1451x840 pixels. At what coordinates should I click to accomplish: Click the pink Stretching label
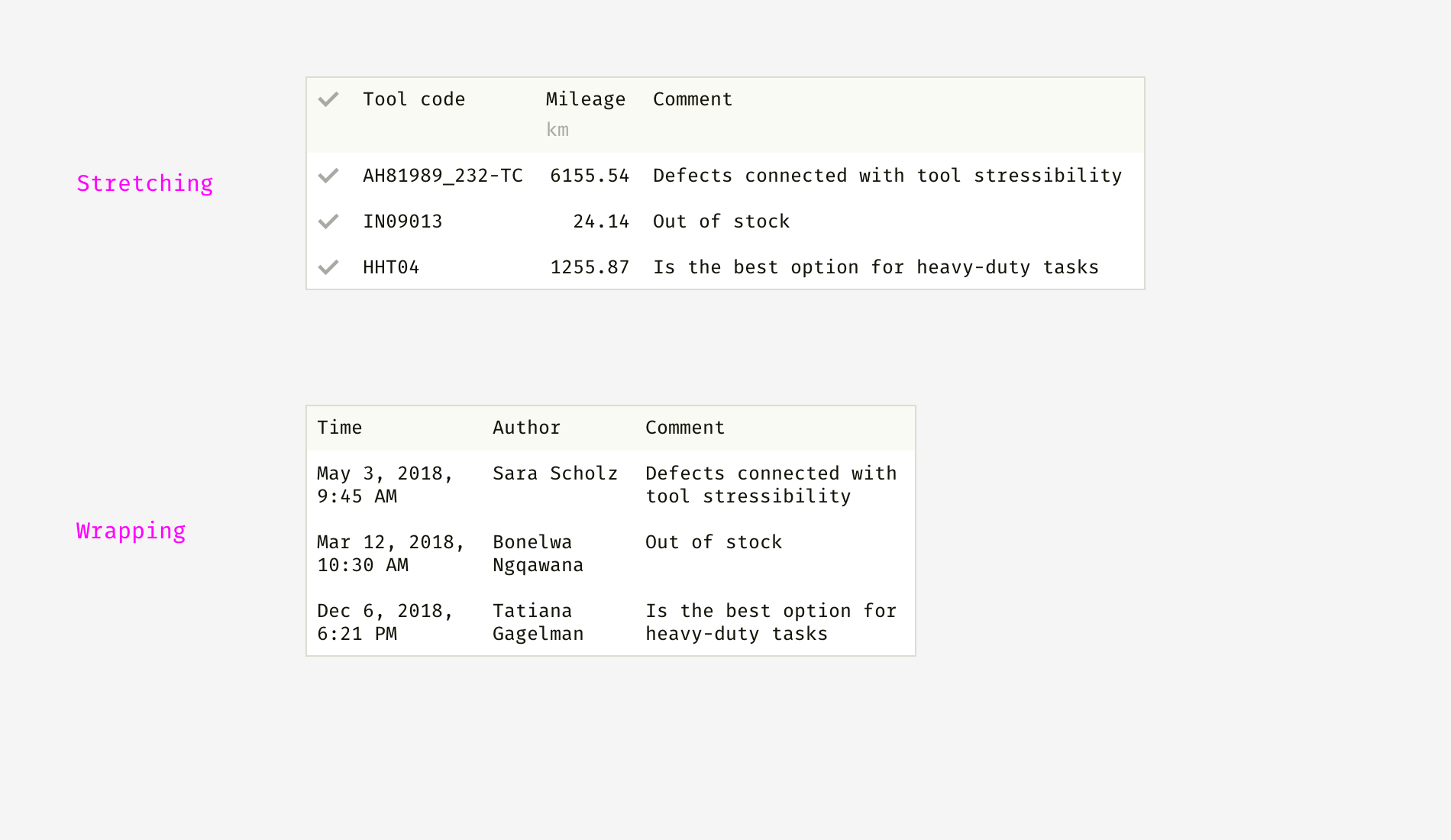tap(145, 183)
